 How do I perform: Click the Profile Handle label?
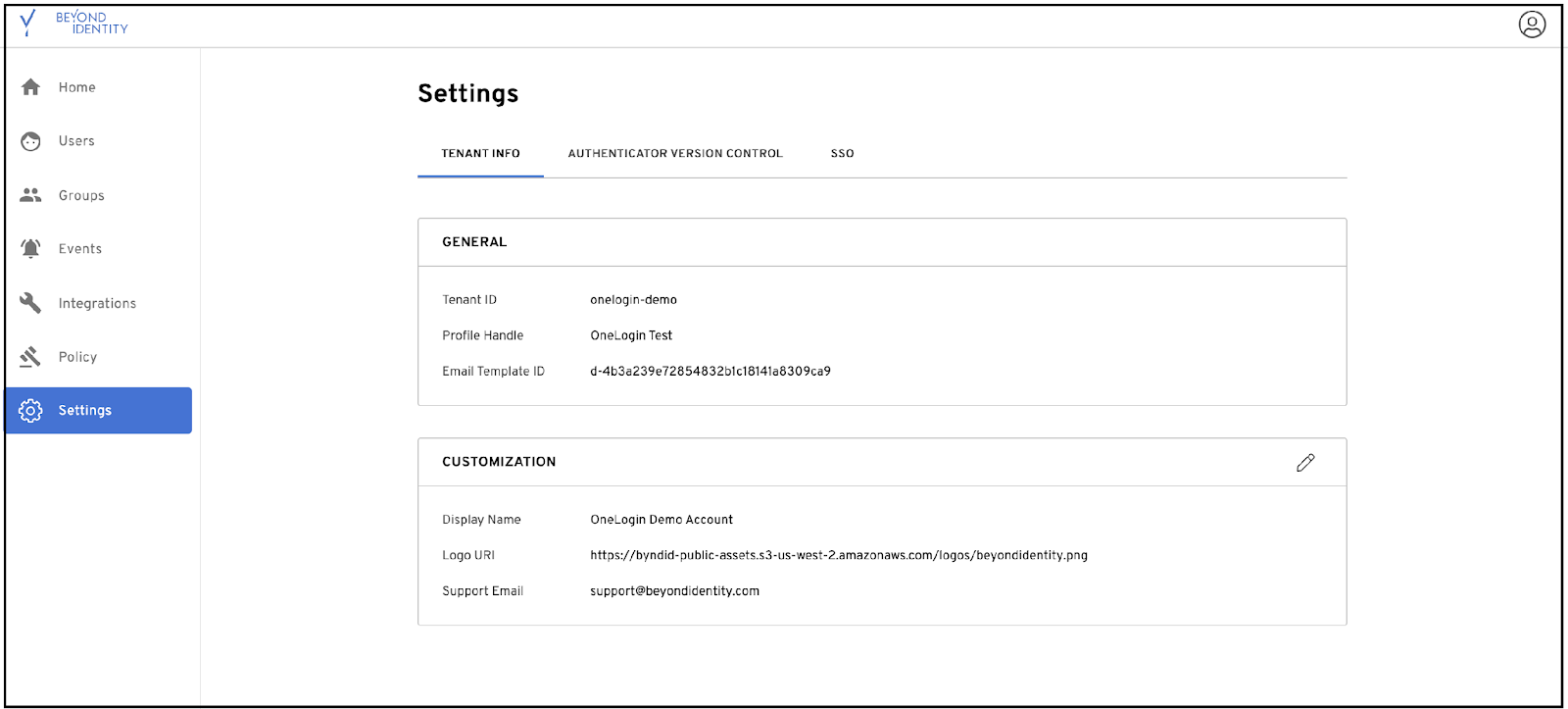(x=483, y=335)
